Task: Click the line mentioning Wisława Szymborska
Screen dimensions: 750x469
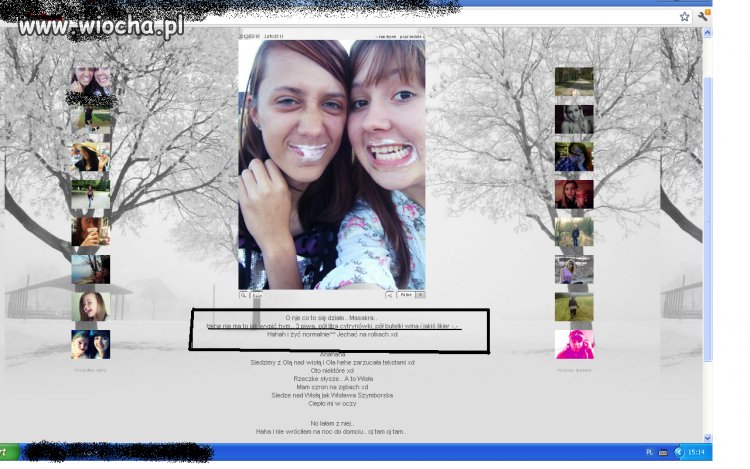Action: 332,395
